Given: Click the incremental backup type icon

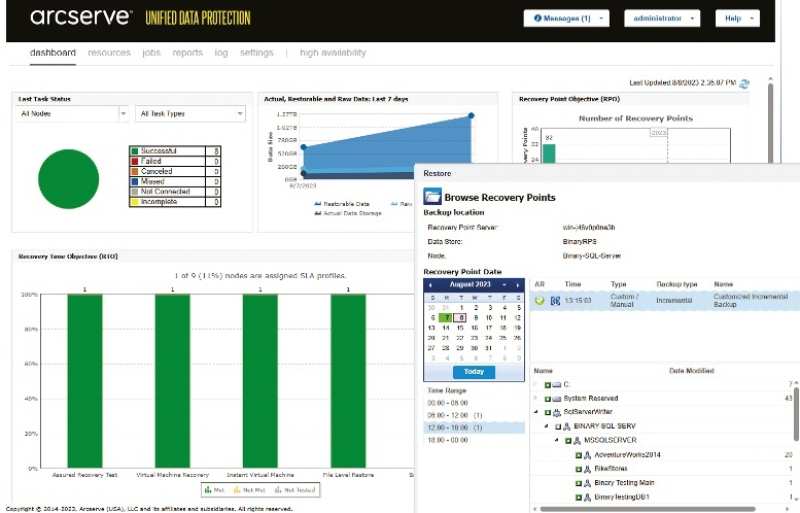Looking at the screenshot, I should [x=555, y=300].
